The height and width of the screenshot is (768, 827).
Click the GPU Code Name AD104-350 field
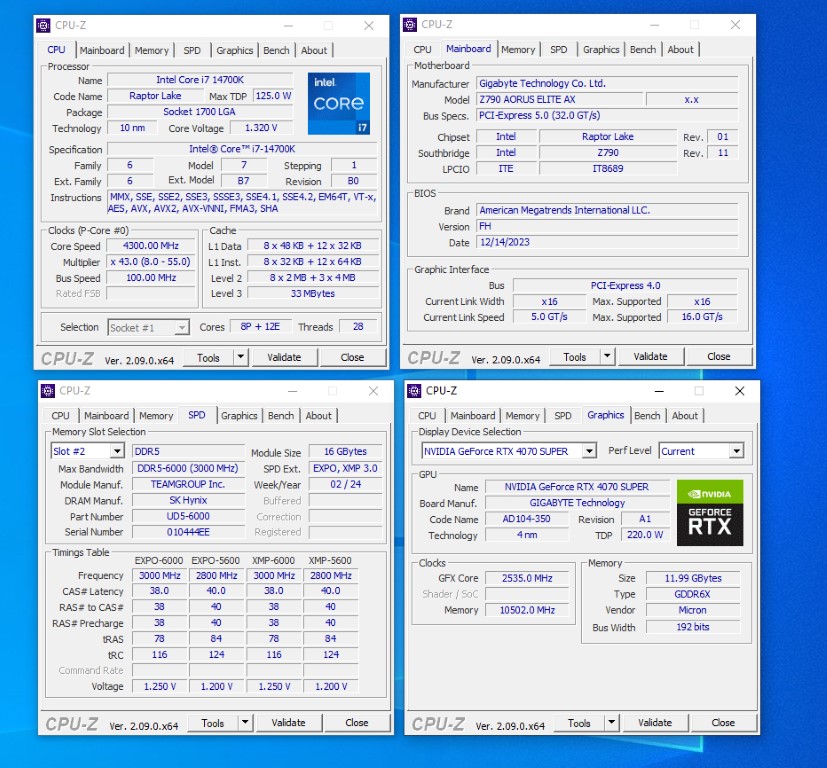point(526,519)
